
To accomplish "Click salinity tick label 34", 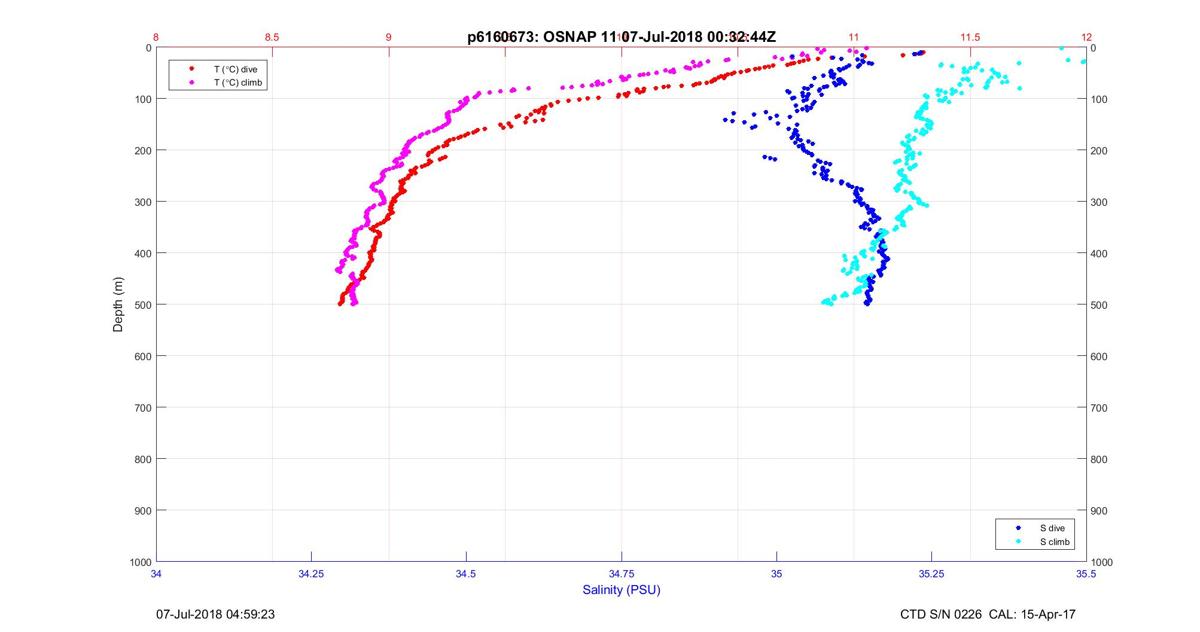I will click(x=156, y=574).
